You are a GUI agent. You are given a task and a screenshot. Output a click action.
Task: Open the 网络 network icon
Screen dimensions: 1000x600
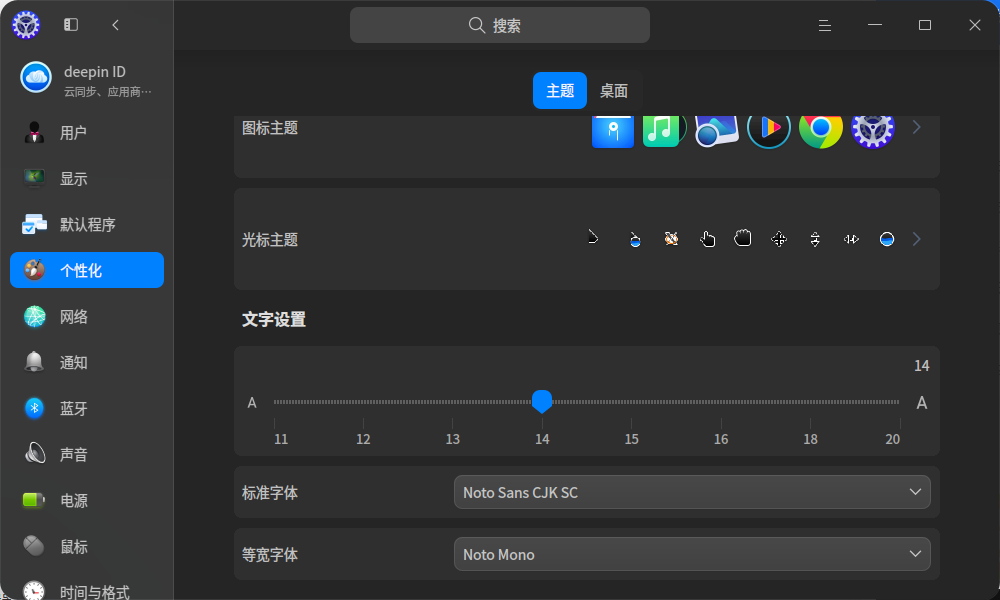click(x=34, y=316)
